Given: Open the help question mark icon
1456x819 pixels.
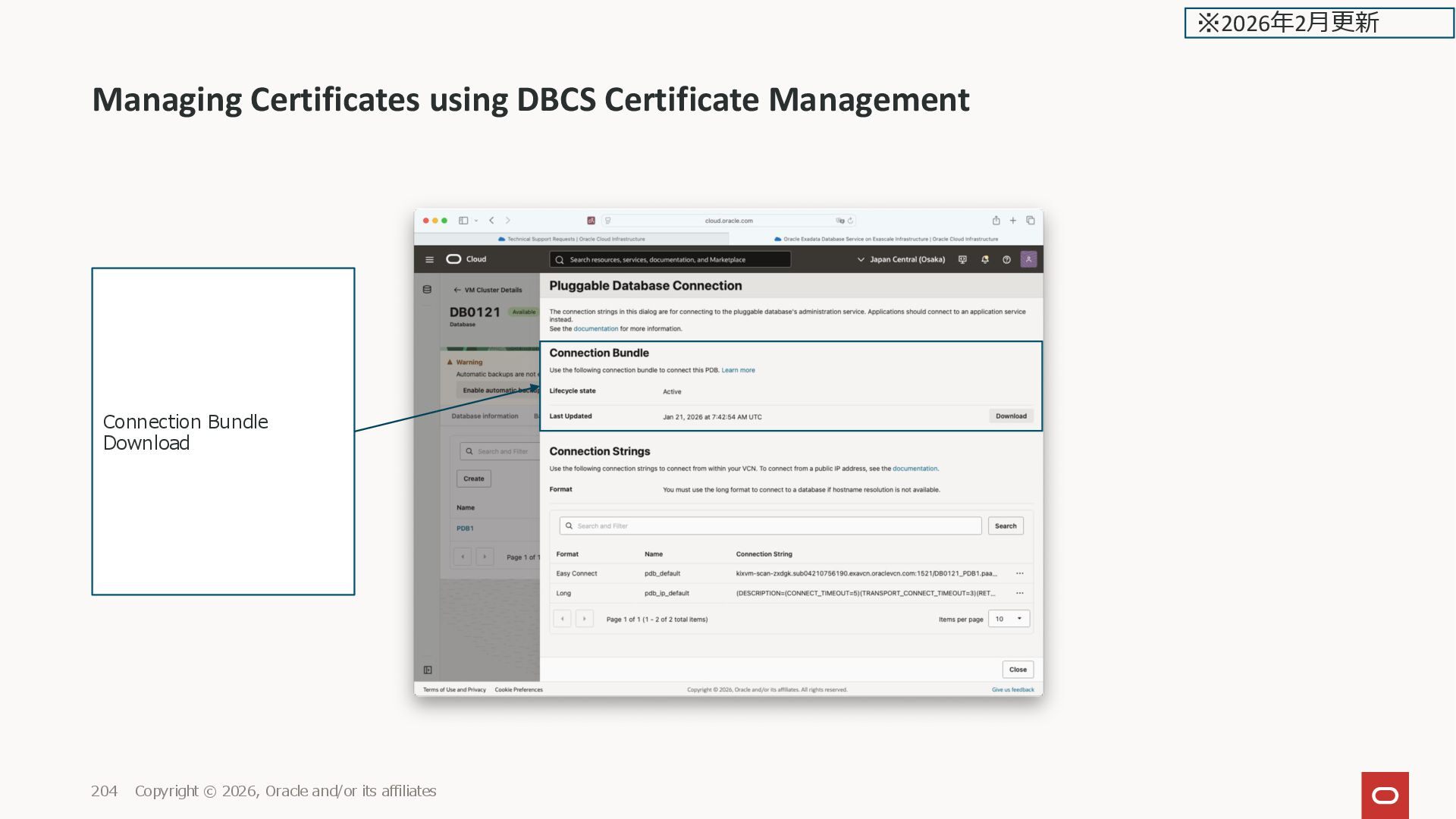Looking at the screenshot, I should (x=1006, y=259).
